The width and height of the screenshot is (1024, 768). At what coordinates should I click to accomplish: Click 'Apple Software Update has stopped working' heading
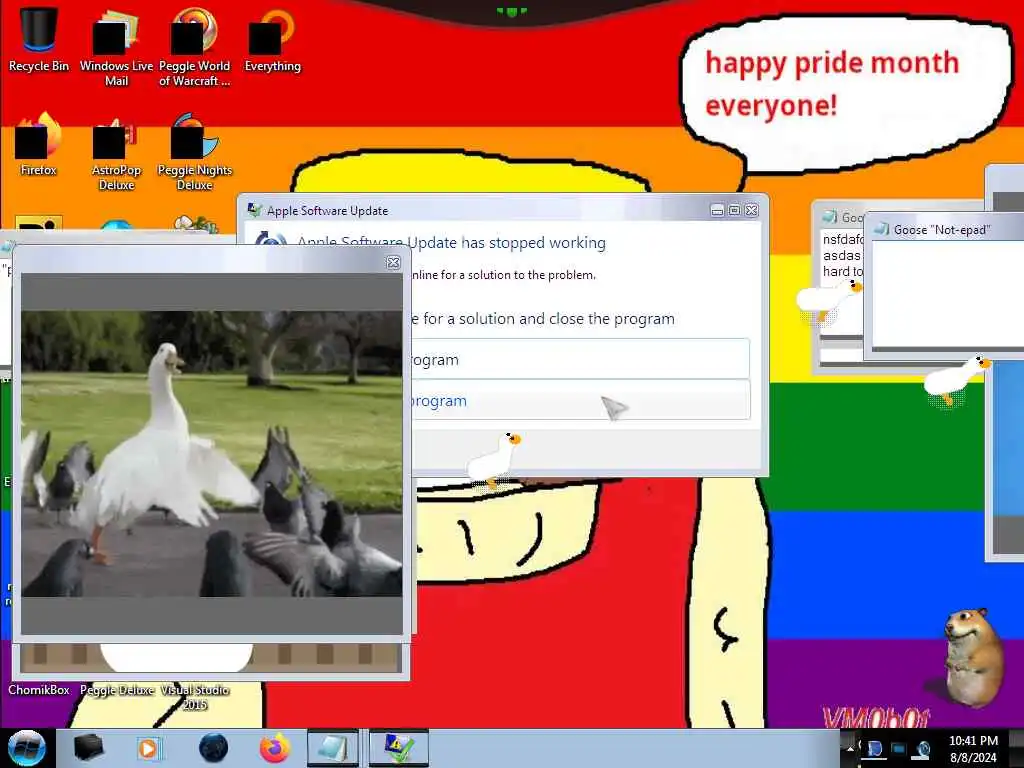[451, 242]
